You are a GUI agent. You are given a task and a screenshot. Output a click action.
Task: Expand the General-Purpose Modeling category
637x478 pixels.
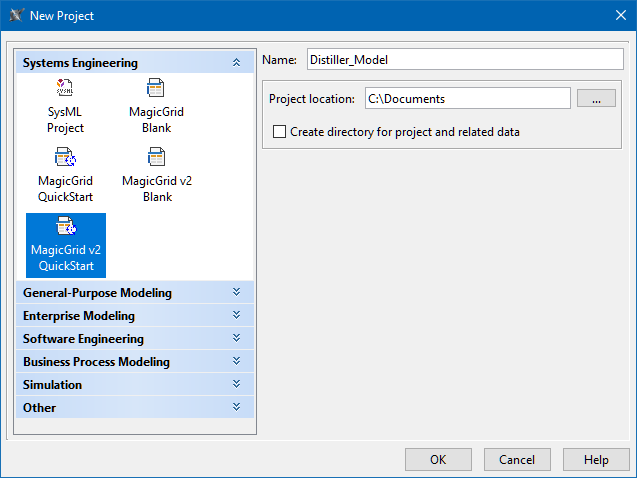(236, 293)
